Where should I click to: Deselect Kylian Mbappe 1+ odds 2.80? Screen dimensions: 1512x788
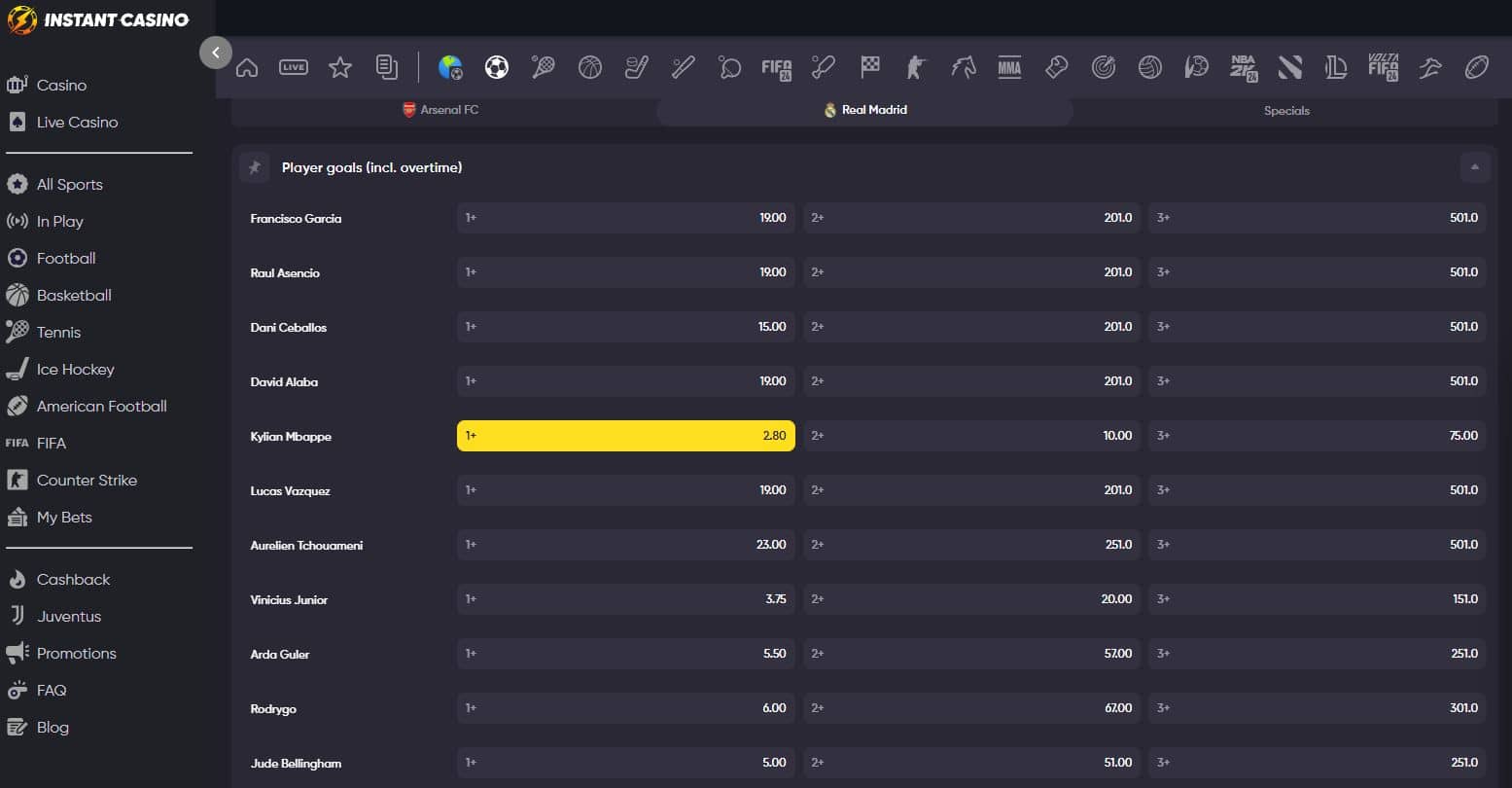[x=626, y=436]
